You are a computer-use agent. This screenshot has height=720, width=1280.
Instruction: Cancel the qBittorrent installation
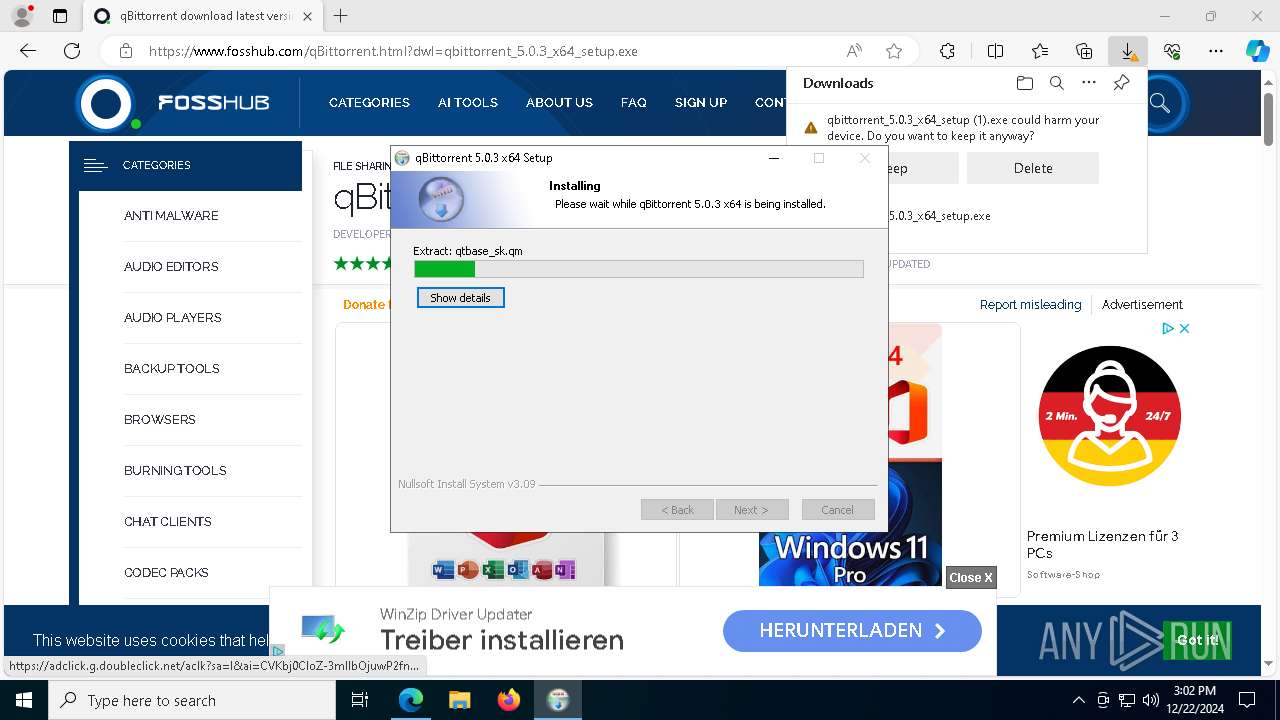838,510
